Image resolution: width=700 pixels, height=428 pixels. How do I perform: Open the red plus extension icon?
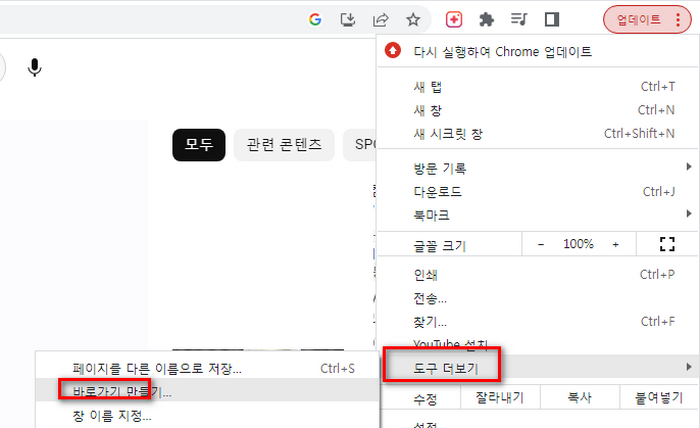tap(454, 19)
